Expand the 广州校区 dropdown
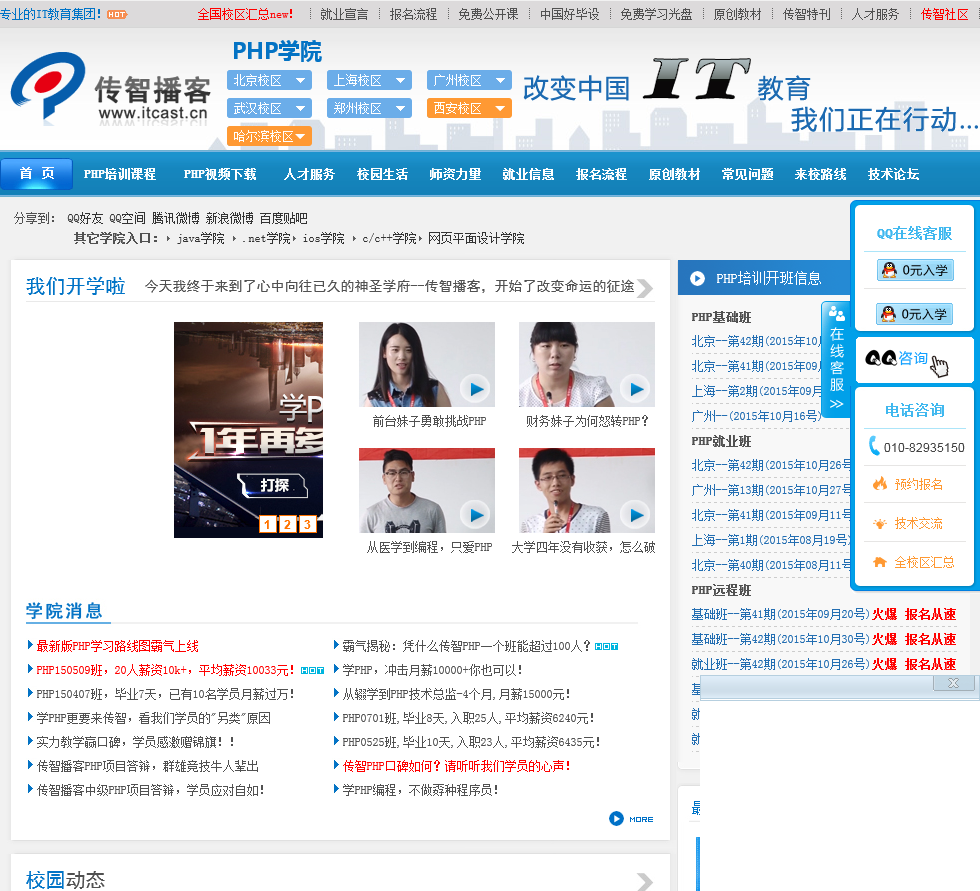980x891 pixels. 469,80
